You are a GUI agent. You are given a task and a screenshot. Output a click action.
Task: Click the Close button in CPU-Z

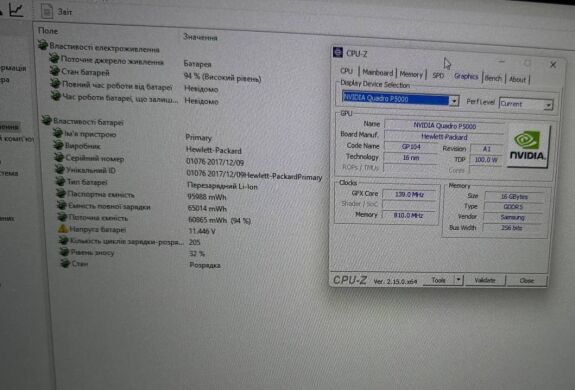click(x=527, y=281)
